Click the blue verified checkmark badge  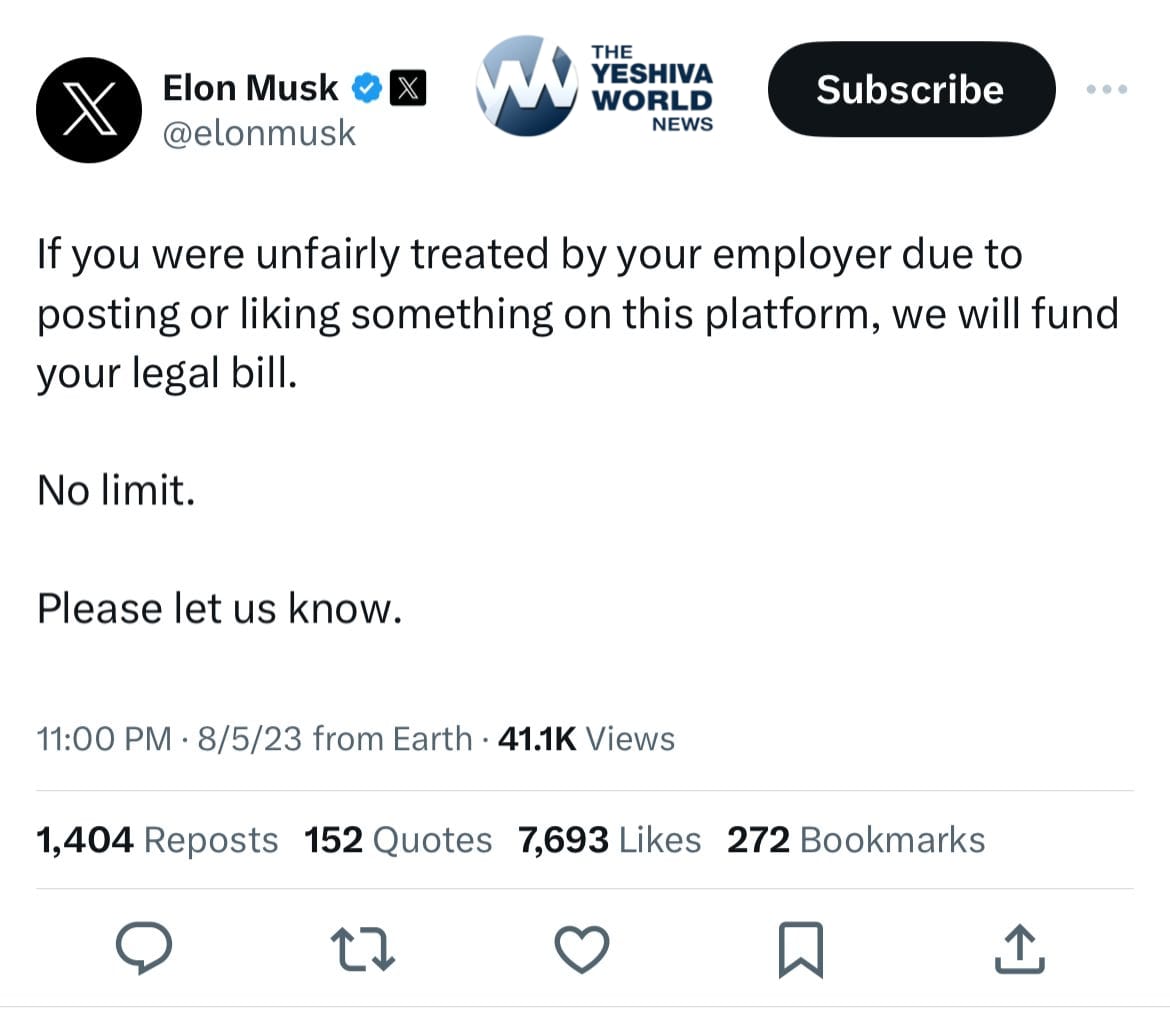click(366, 89)
